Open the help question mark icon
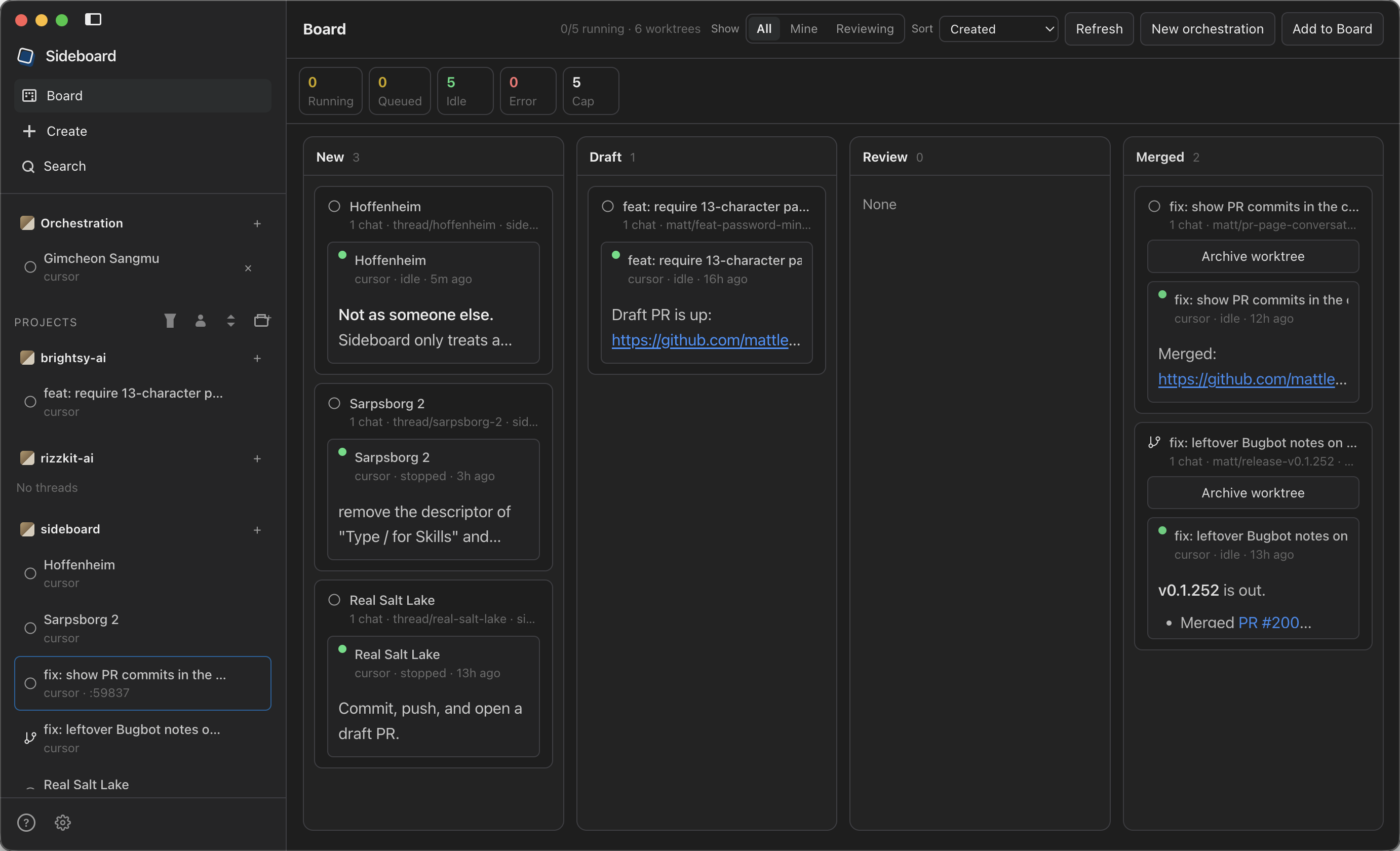Image resolution: width=1400 pixels, height=851 pixels. click(26, 823)
